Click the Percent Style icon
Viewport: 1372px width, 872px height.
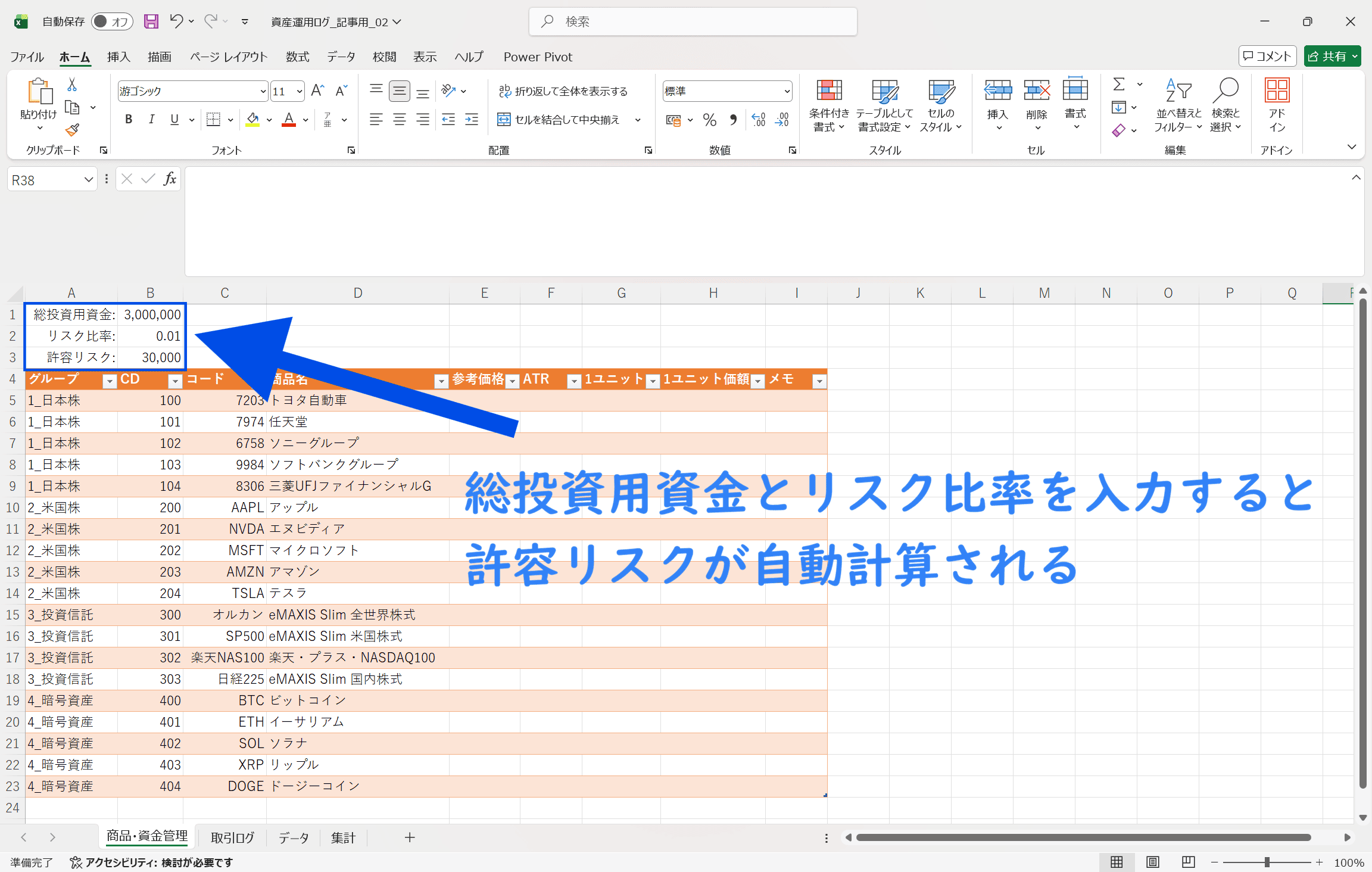click(709, 120)
